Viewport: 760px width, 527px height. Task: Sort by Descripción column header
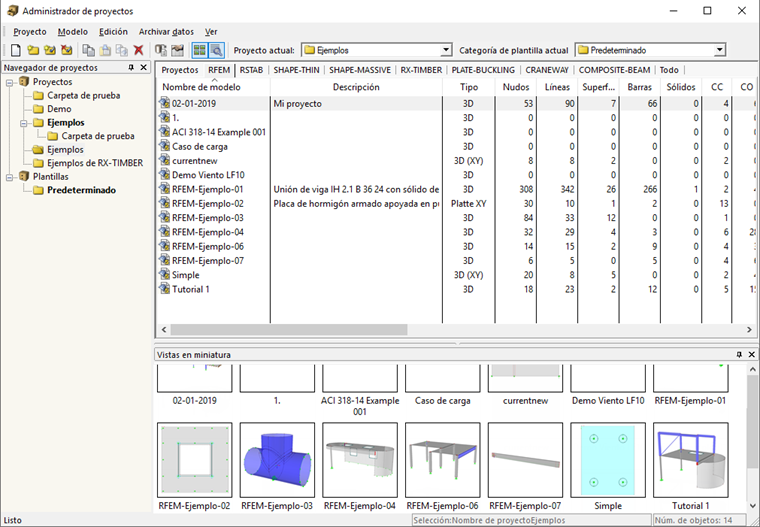[356, 87]
